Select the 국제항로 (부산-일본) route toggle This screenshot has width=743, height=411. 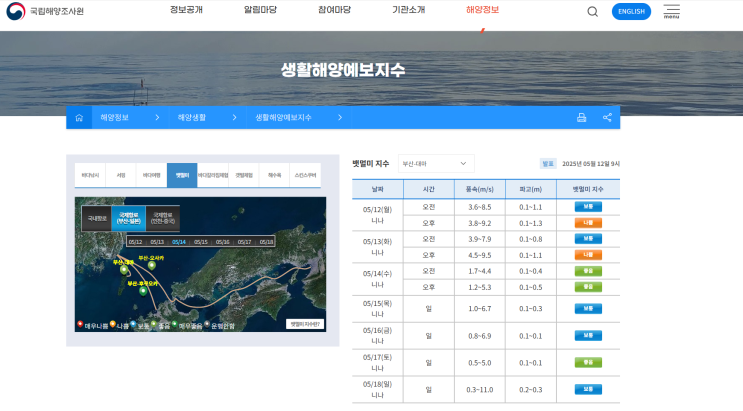[129, 216]
